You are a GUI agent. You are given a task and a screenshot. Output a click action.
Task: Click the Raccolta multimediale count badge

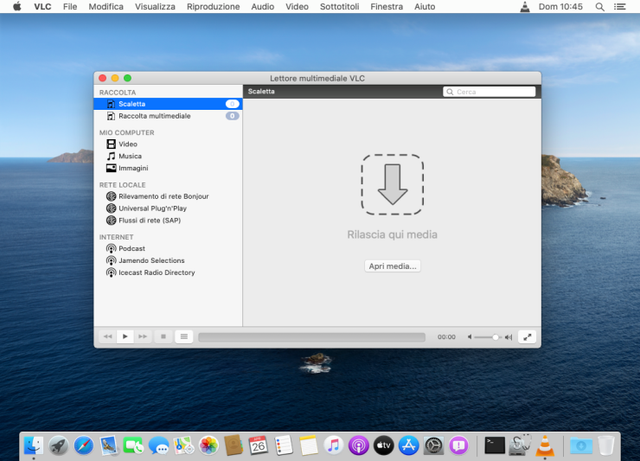click(x=232, y=116)
